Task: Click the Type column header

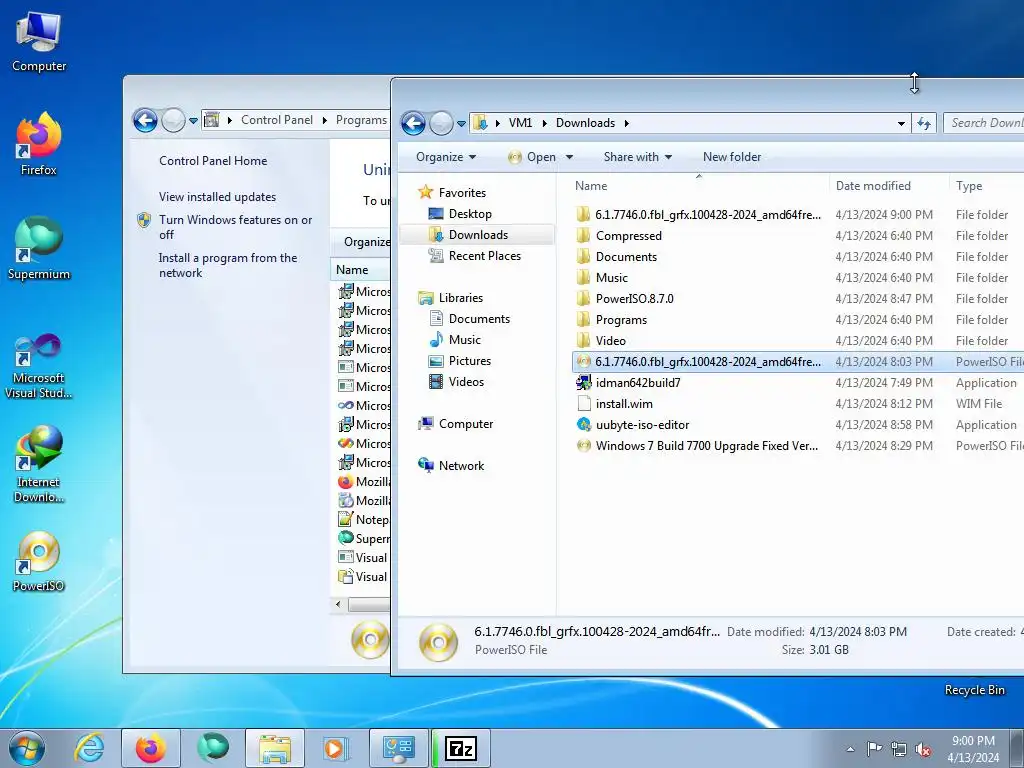Action: click(986, 185)
